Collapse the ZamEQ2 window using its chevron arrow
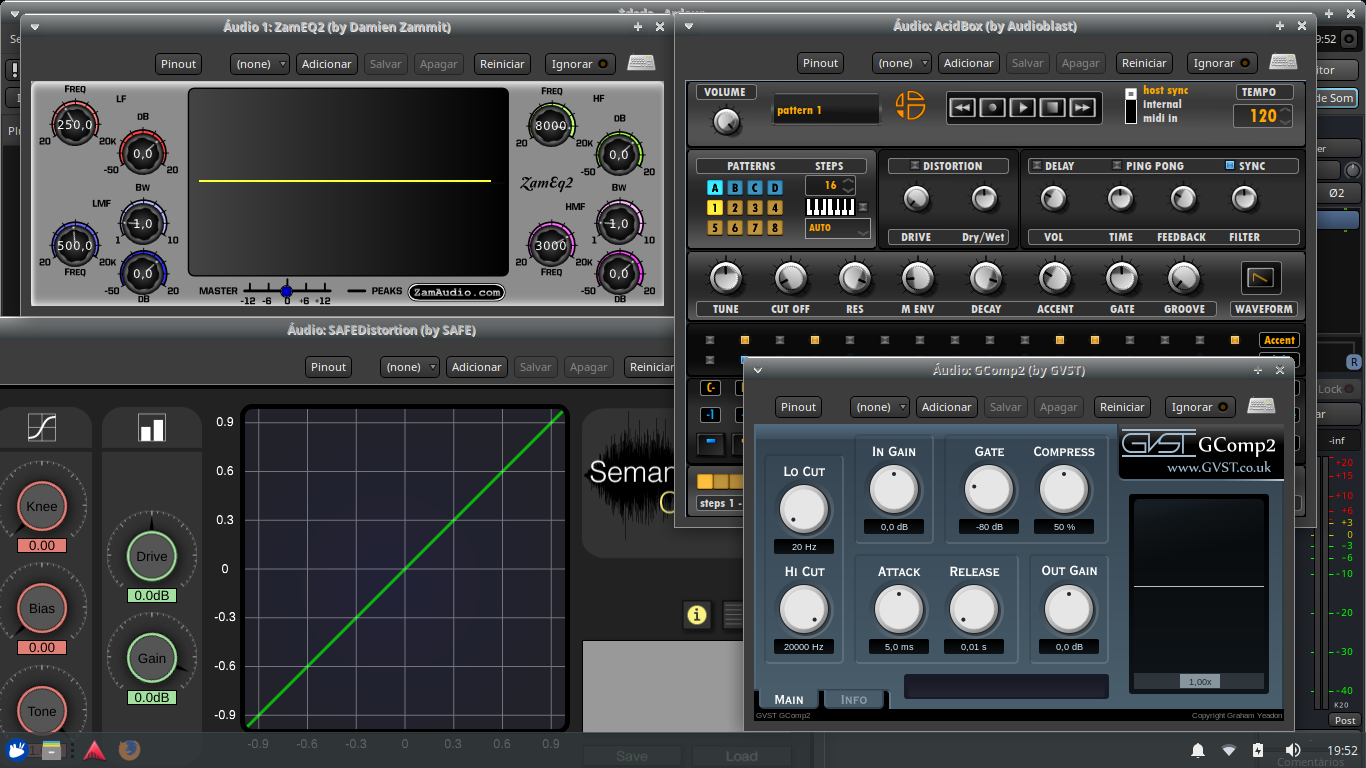Viewport: 1366px width, 768px height. pos(34,27)
